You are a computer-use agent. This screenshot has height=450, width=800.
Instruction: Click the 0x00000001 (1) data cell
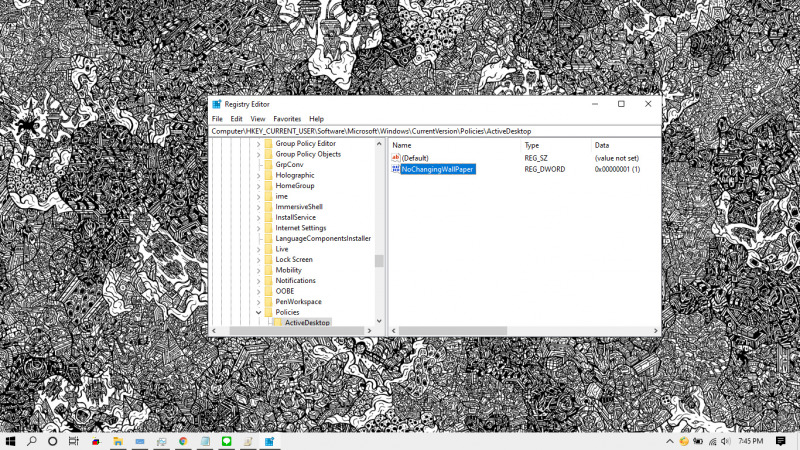pos(617,169)
